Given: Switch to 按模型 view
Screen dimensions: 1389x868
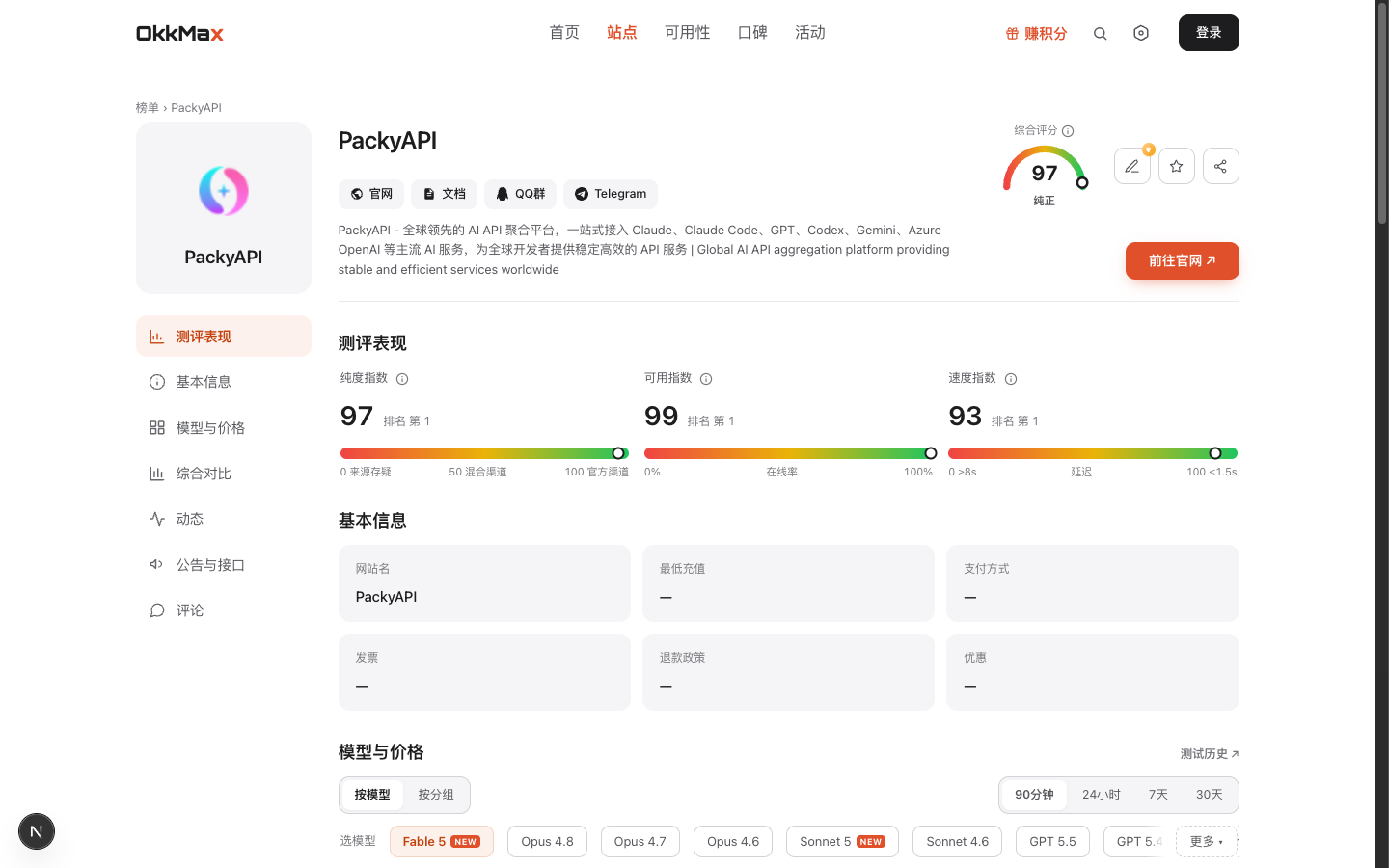Looking at the screenshot, I should 372,795.
